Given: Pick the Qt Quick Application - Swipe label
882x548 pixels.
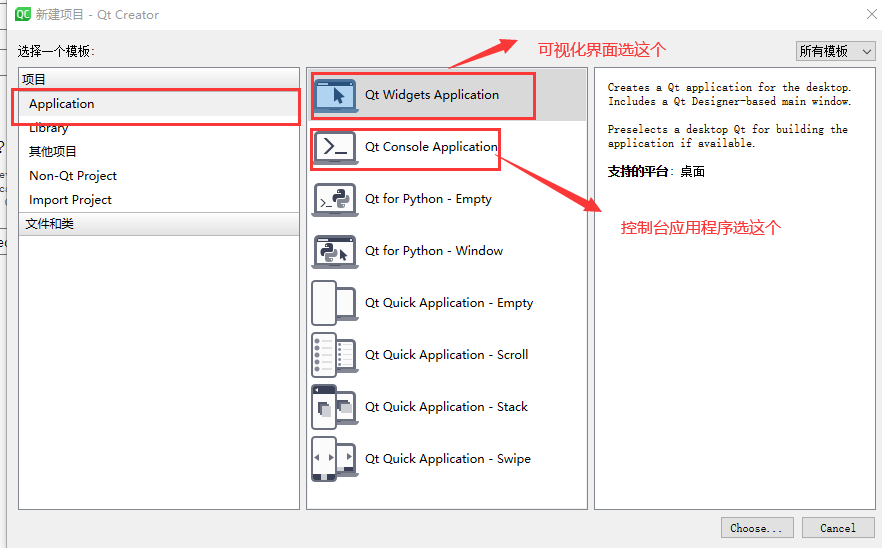Looking at the screenshot, I should click(448, 459).
